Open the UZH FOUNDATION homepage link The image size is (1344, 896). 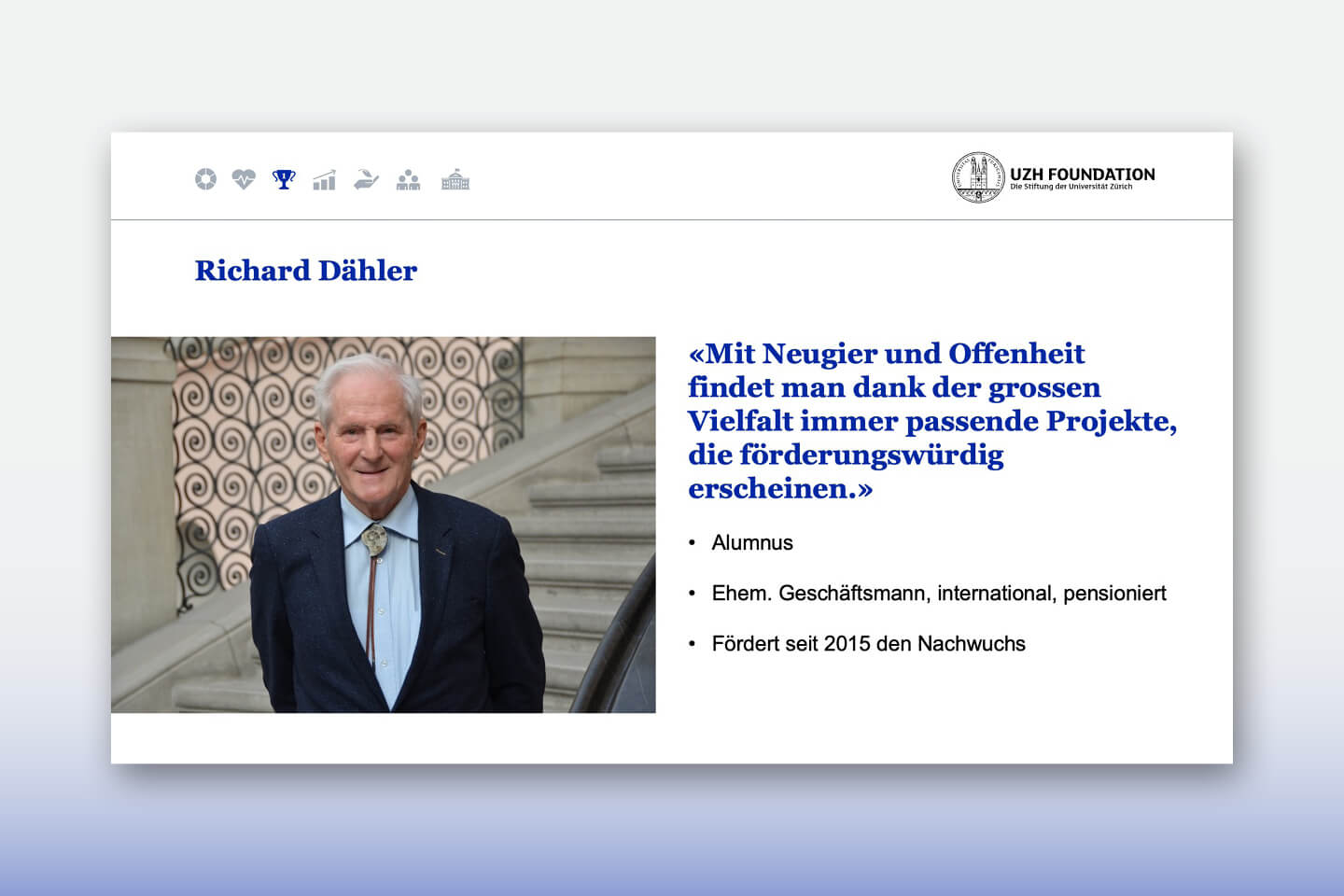[1081, 174]
